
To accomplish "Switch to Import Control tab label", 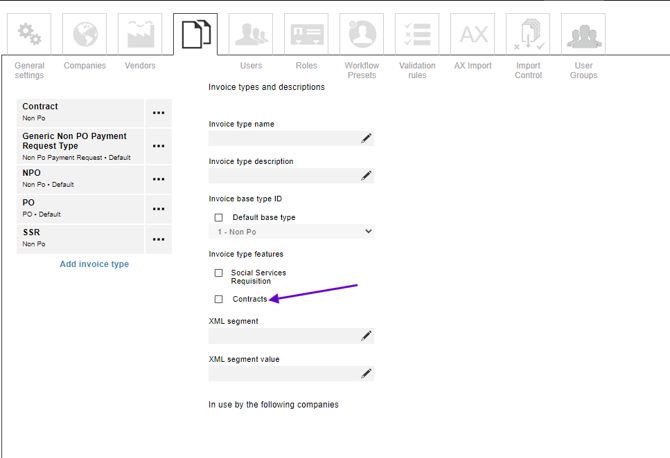I will click(528, 70).
